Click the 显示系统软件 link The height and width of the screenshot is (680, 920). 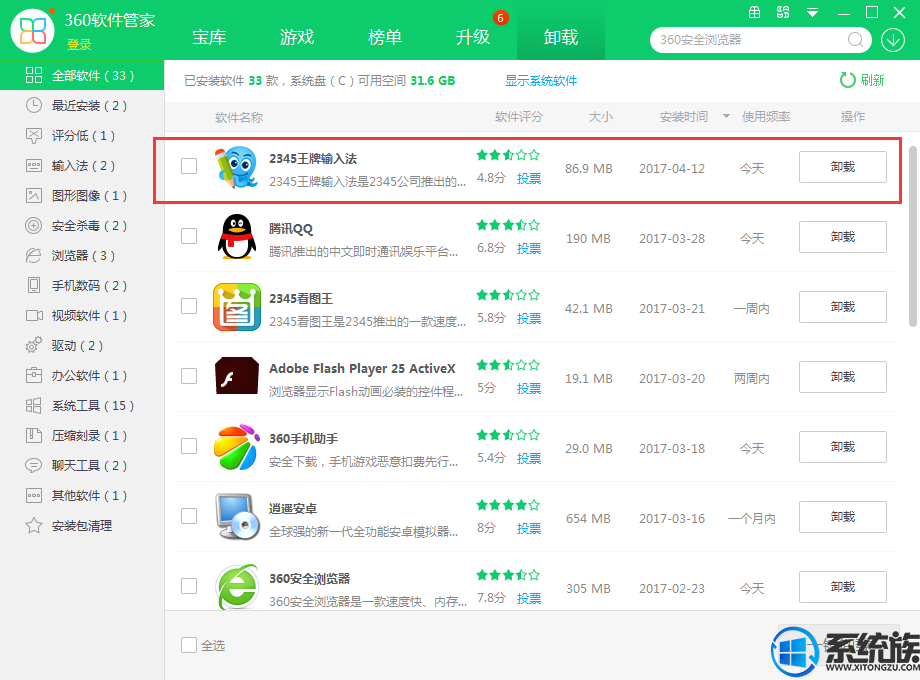coord(541,80)
